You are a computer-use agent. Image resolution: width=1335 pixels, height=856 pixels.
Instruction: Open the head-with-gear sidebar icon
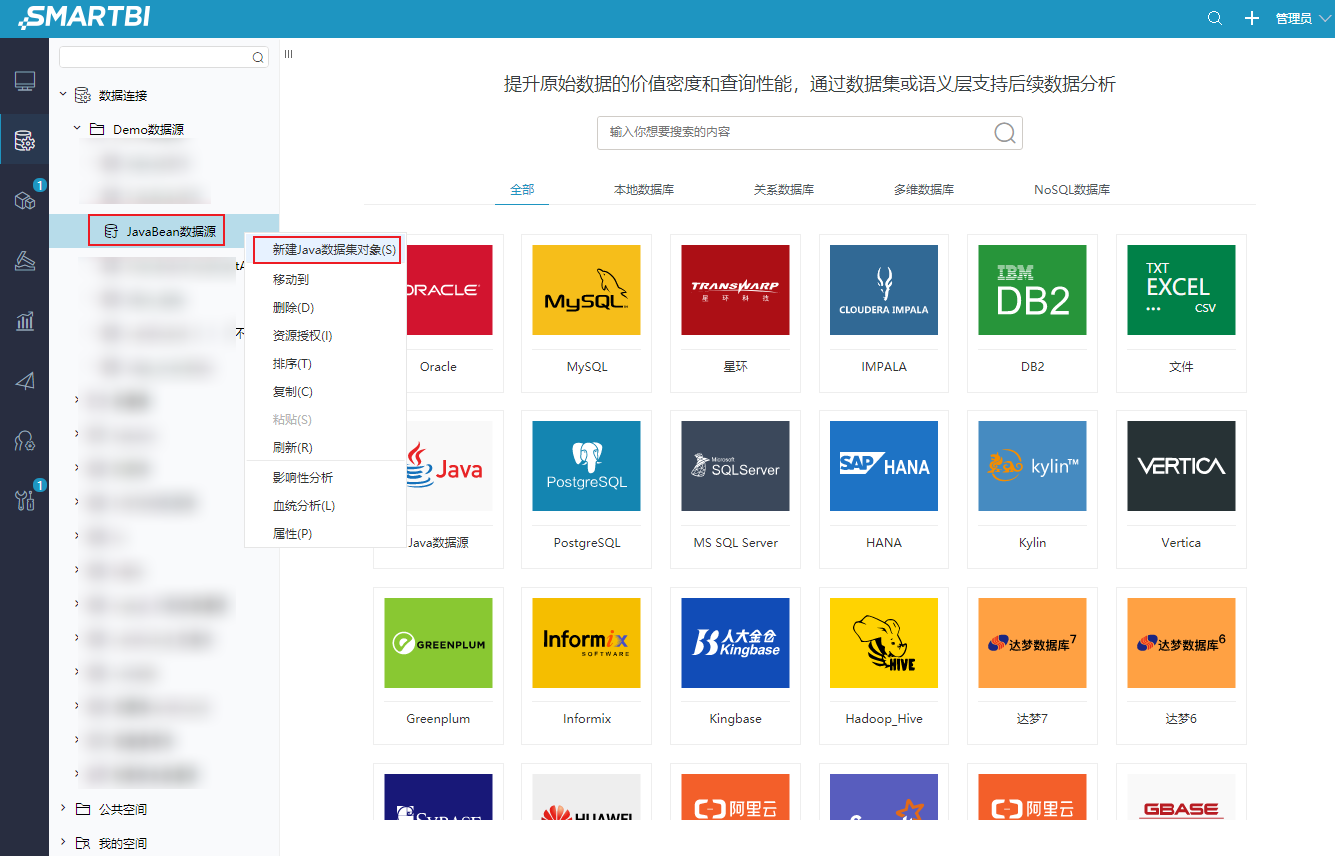(x=25, y=441)
